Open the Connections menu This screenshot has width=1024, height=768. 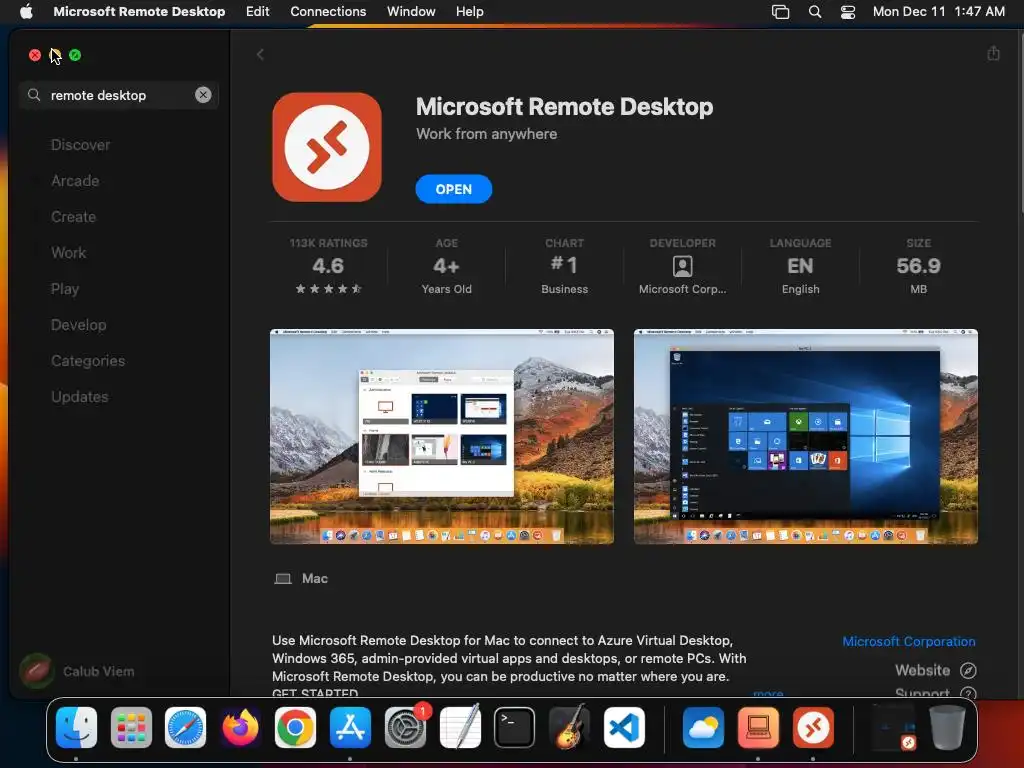tap(328, 11)
